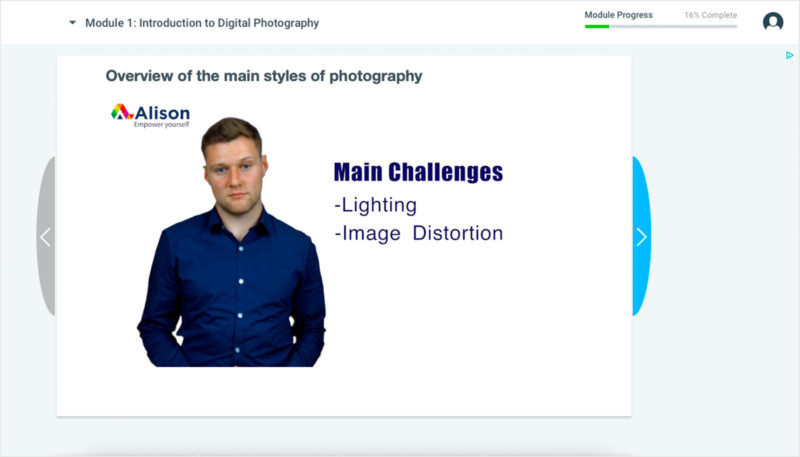Click the Main Challenges heading
Image resolution: width=800 pixels, height=457 pixels.
point(418,172)
